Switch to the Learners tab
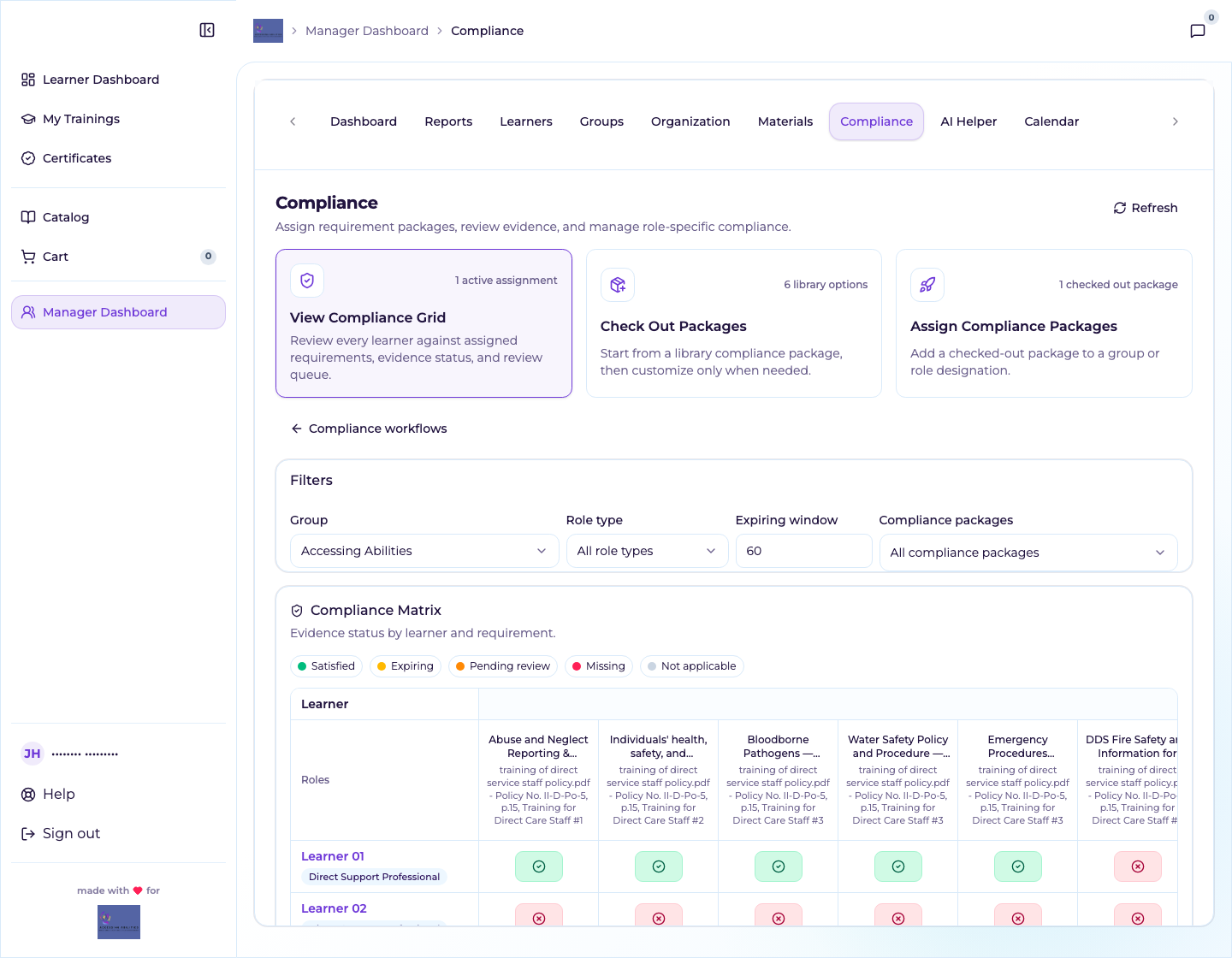The height and width of the screenshot is (958, 1232). [x=526, y=121]
